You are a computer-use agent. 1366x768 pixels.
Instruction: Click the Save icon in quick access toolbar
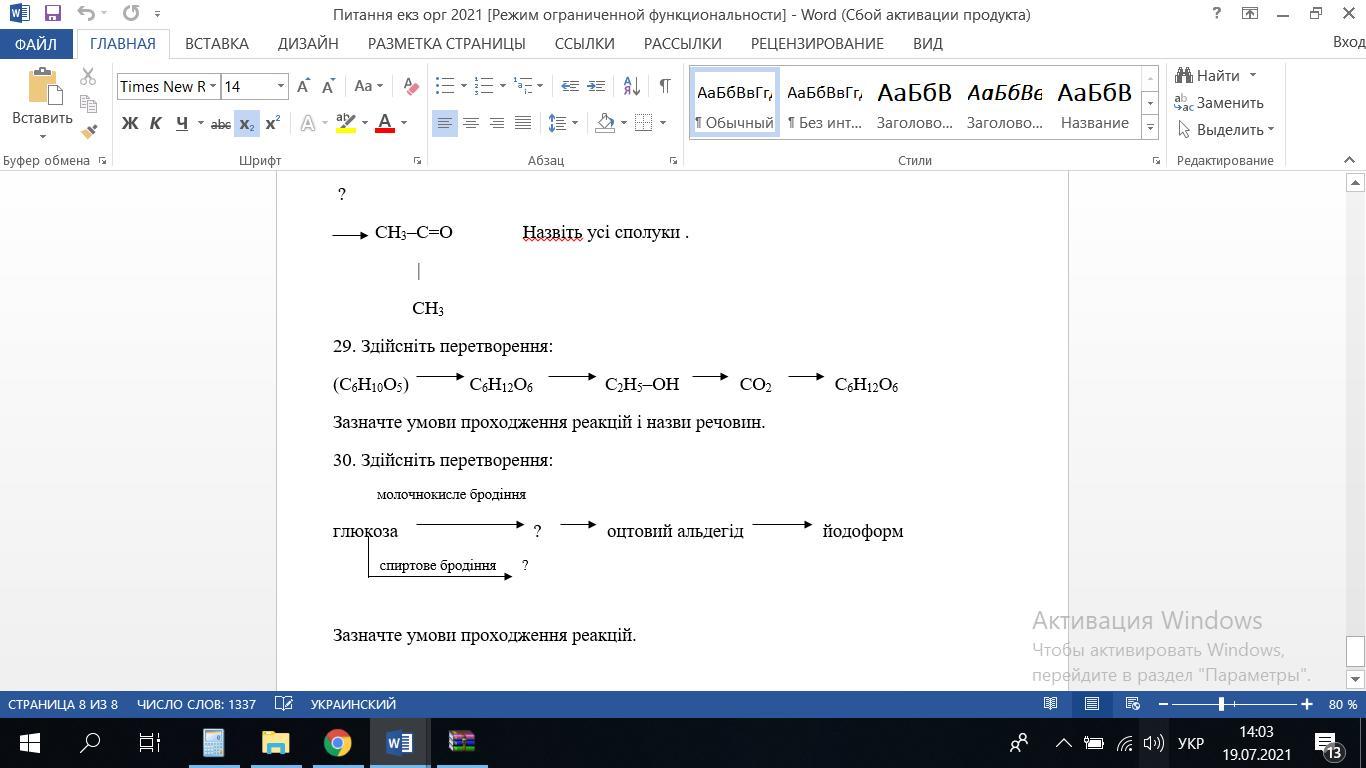pyautogui.click(x=53, y=14)
